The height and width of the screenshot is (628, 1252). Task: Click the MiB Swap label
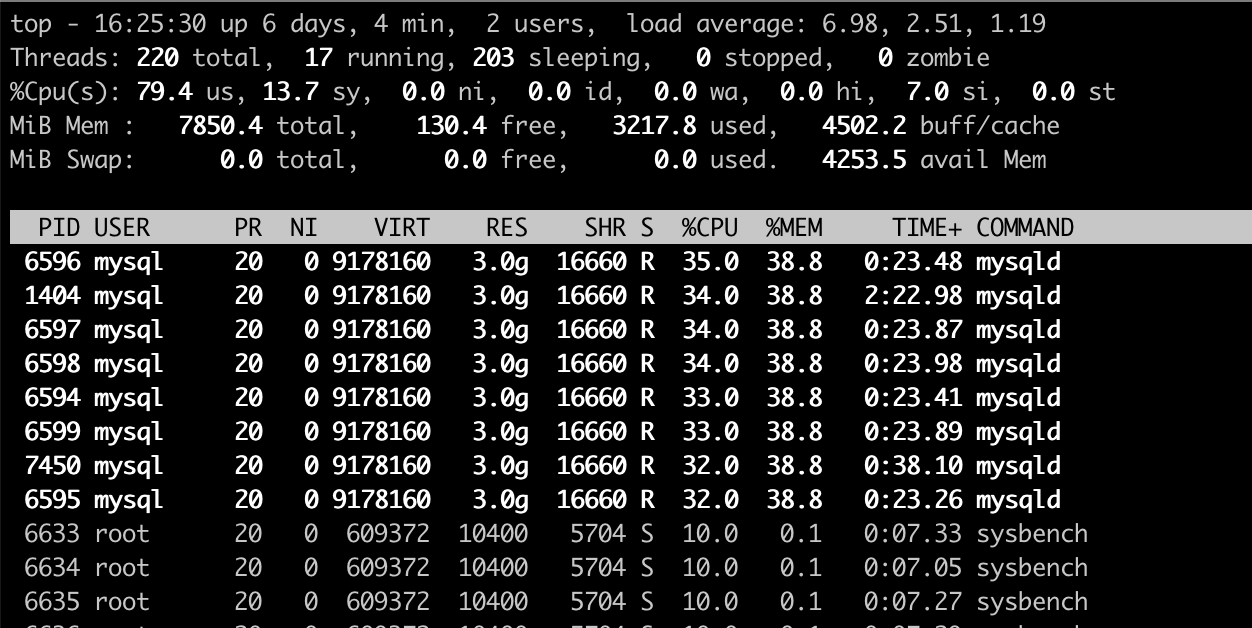click(73, 160)
